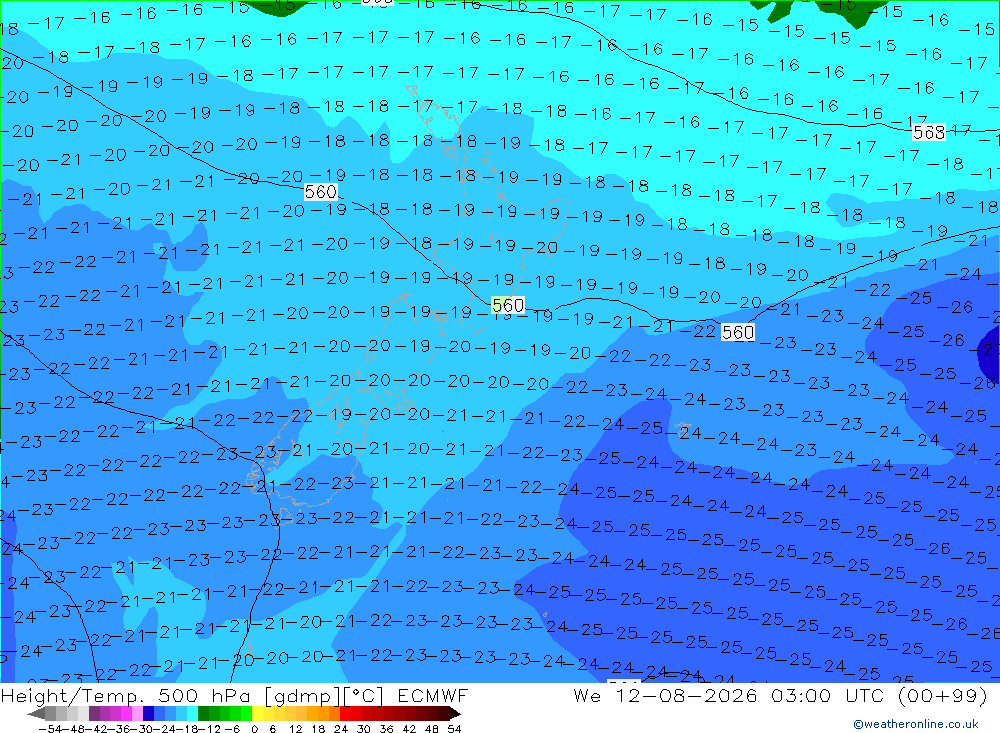Viewport: 1000px width, 733px height.
Task: Click the 560 label west of the North Island
Action: [x=320, y=191]
